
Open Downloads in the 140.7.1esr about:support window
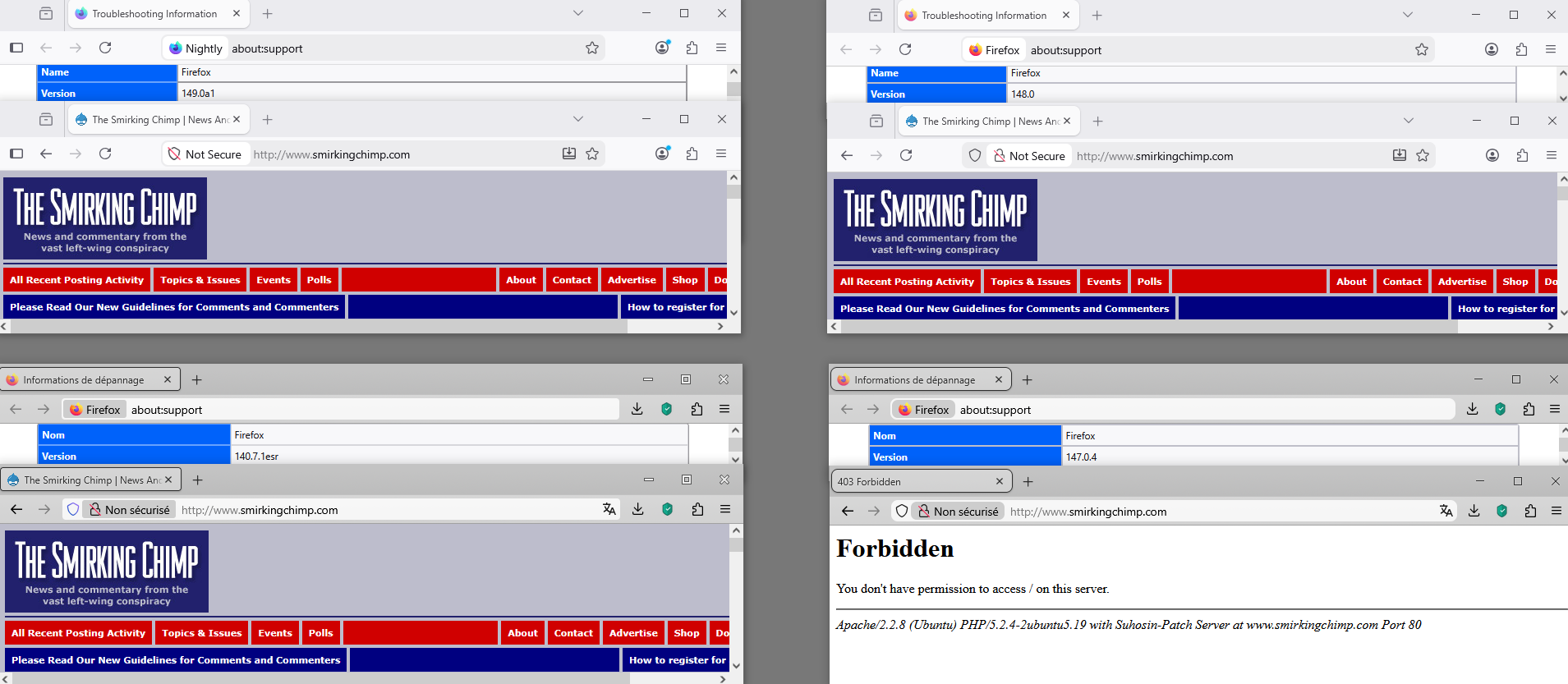point(637,409)
